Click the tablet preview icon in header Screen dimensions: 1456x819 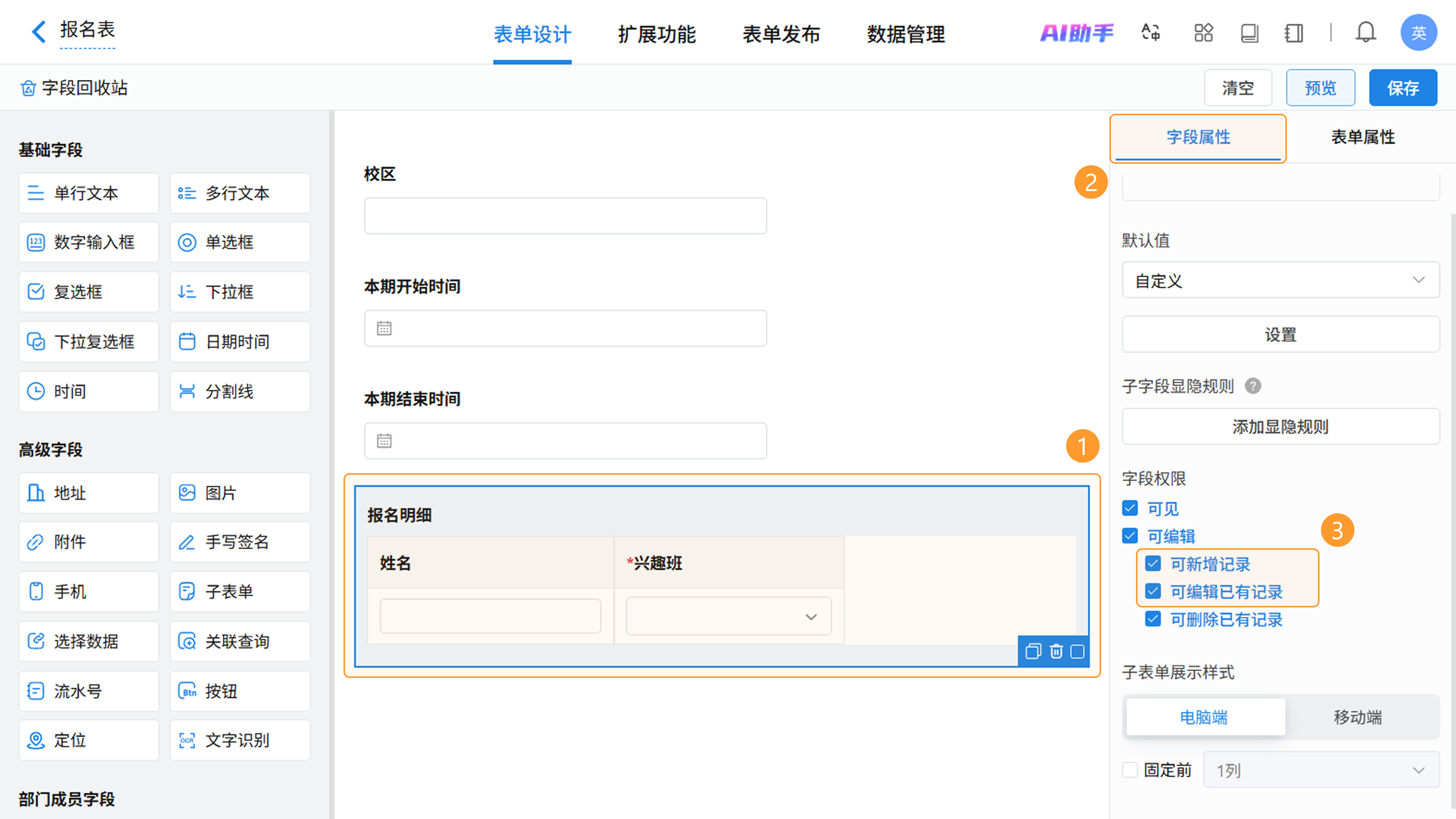point(1249,33)
